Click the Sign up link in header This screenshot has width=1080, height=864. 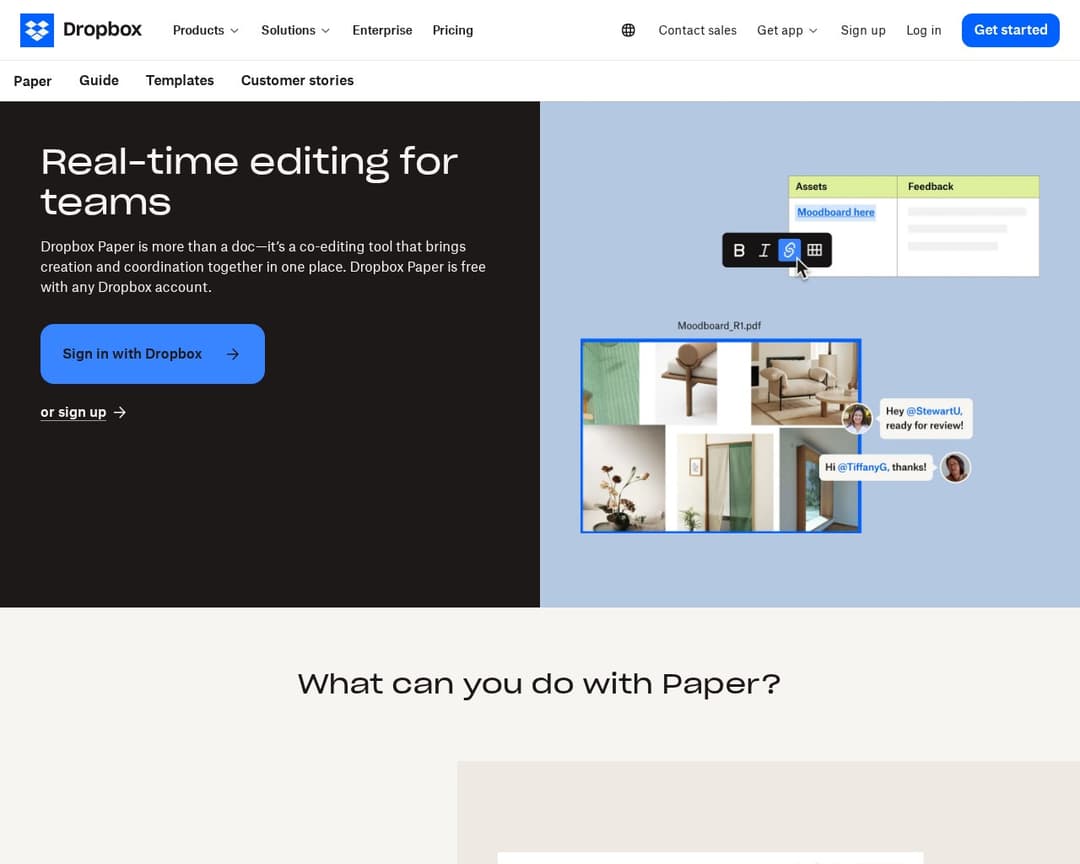point(863,30)
